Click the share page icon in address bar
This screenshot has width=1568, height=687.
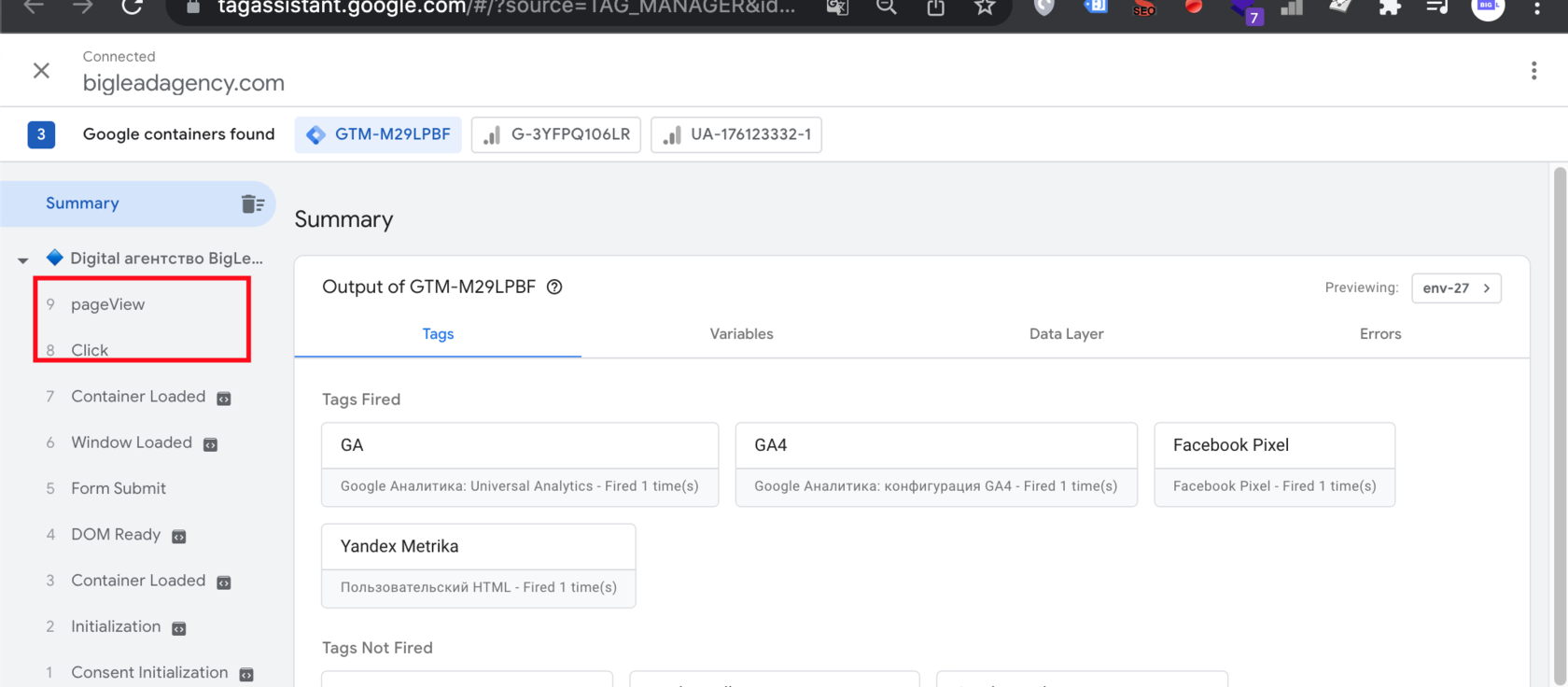[x=935, y=7]
